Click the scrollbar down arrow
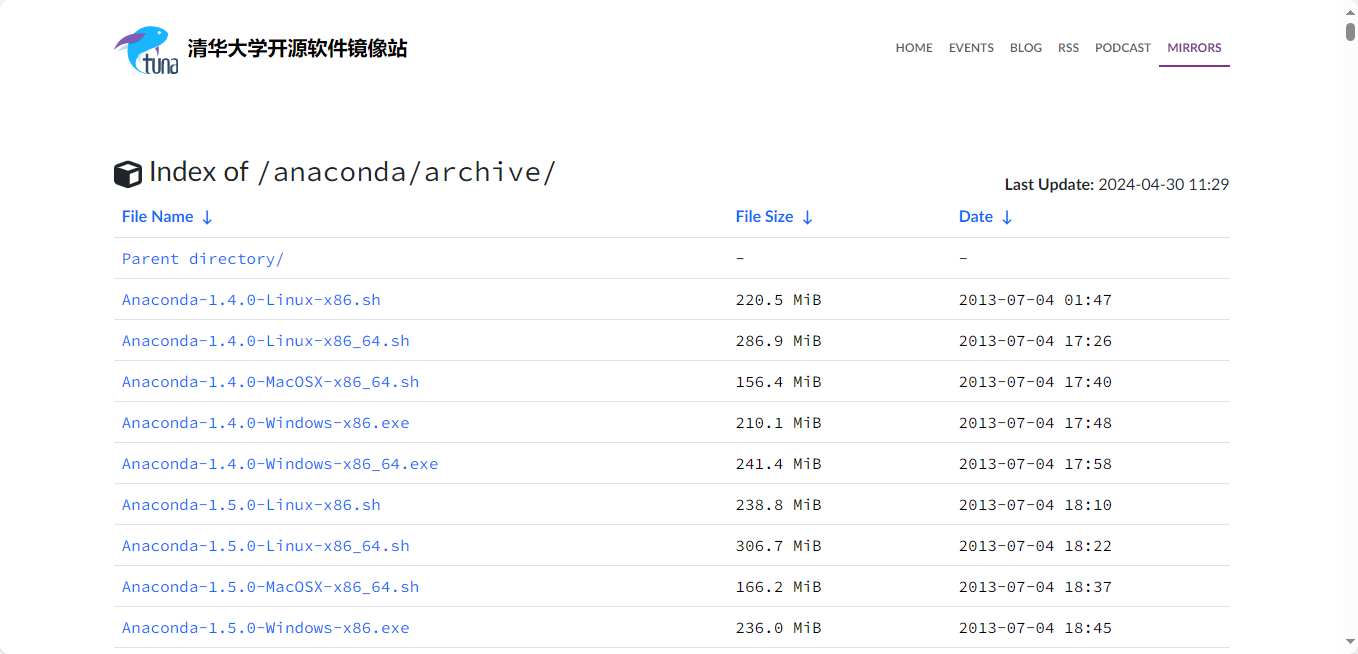This screenshot has width=1358, height=654. [1350, 643]
